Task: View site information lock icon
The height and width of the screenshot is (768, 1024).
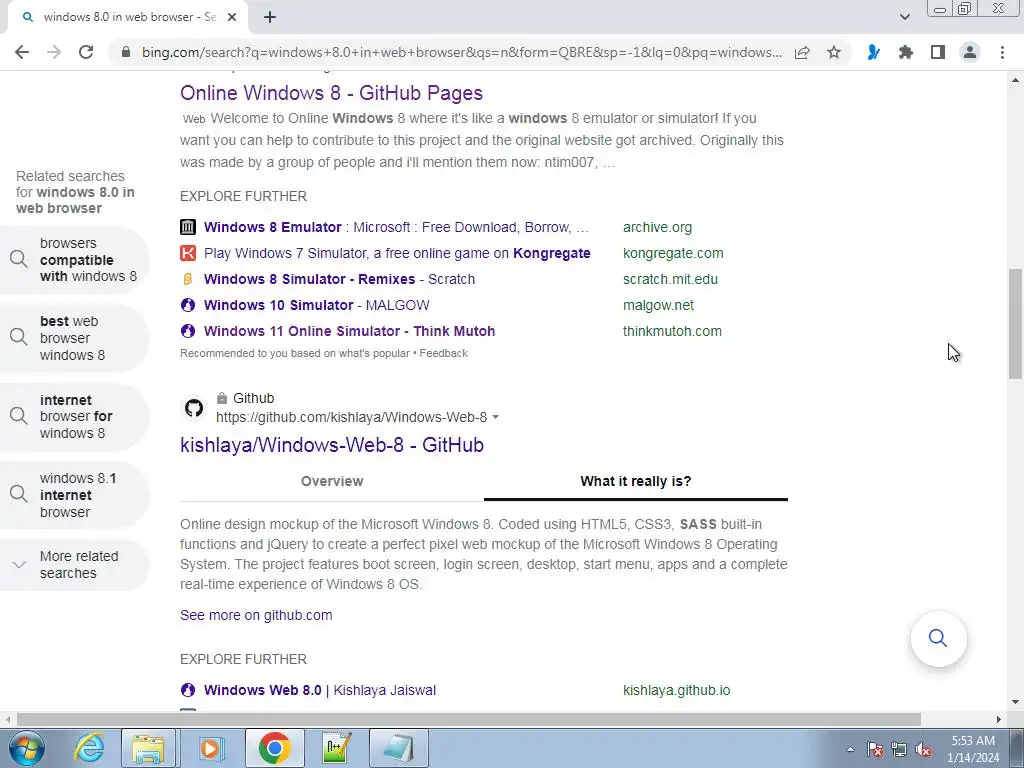Action: 126,52
